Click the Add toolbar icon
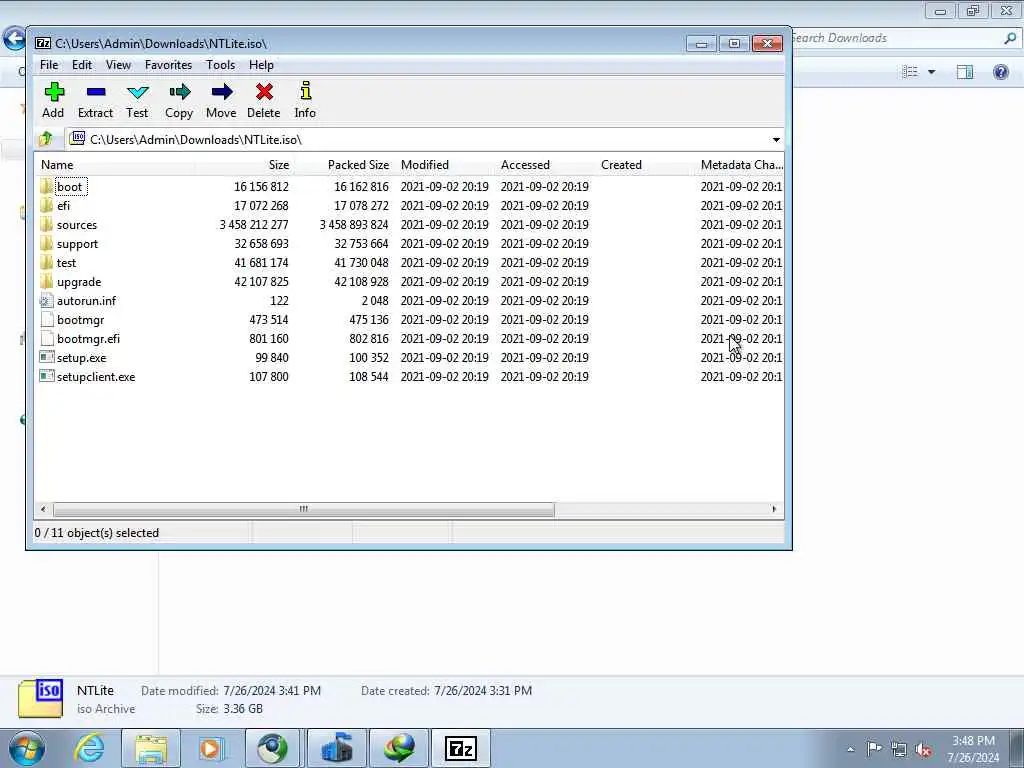The image size is (1024, 768). [54, 92]
